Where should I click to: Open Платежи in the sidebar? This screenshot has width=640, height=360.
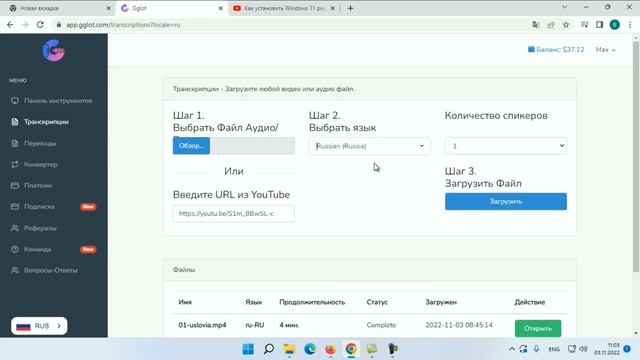(x=38, y=186)
